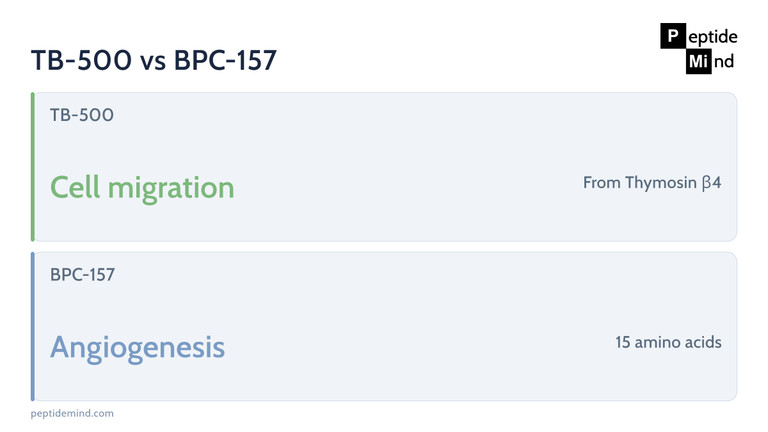Click 'vs' in the main title
768x432 pixels.
153,62
